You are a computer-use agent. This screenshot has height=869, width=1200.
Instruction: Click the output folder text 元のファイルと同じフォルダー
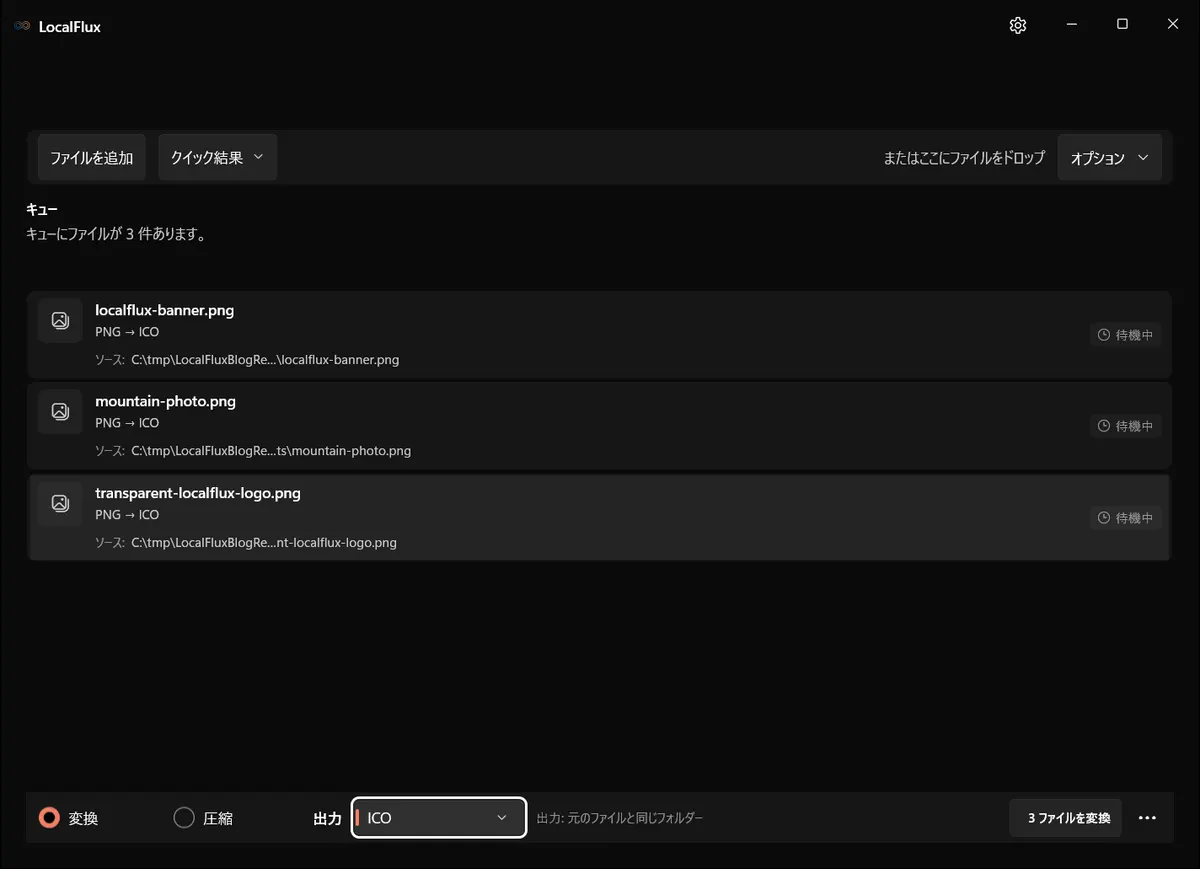coord(635,818)
